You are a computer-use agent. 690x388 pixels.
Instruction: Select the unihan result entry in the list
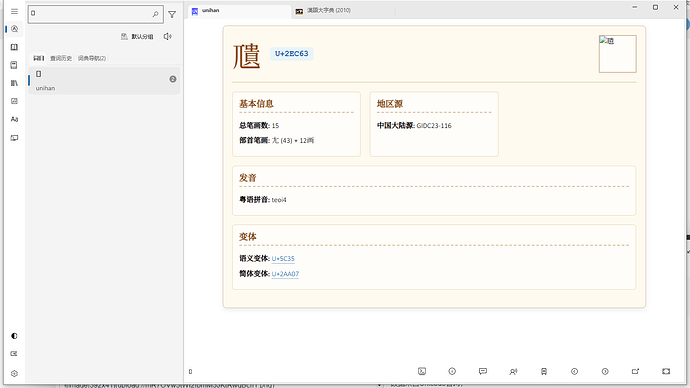(x=104, y=81)
